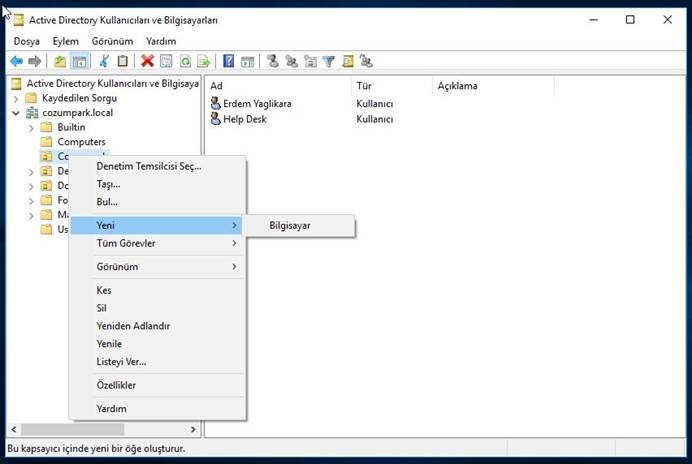Image resolution: width=692 pixels, height=464 pixels.
Task: Choose Yeniden Adlandır context menu item
Action: pyautogui.click(x=157, y=326)
